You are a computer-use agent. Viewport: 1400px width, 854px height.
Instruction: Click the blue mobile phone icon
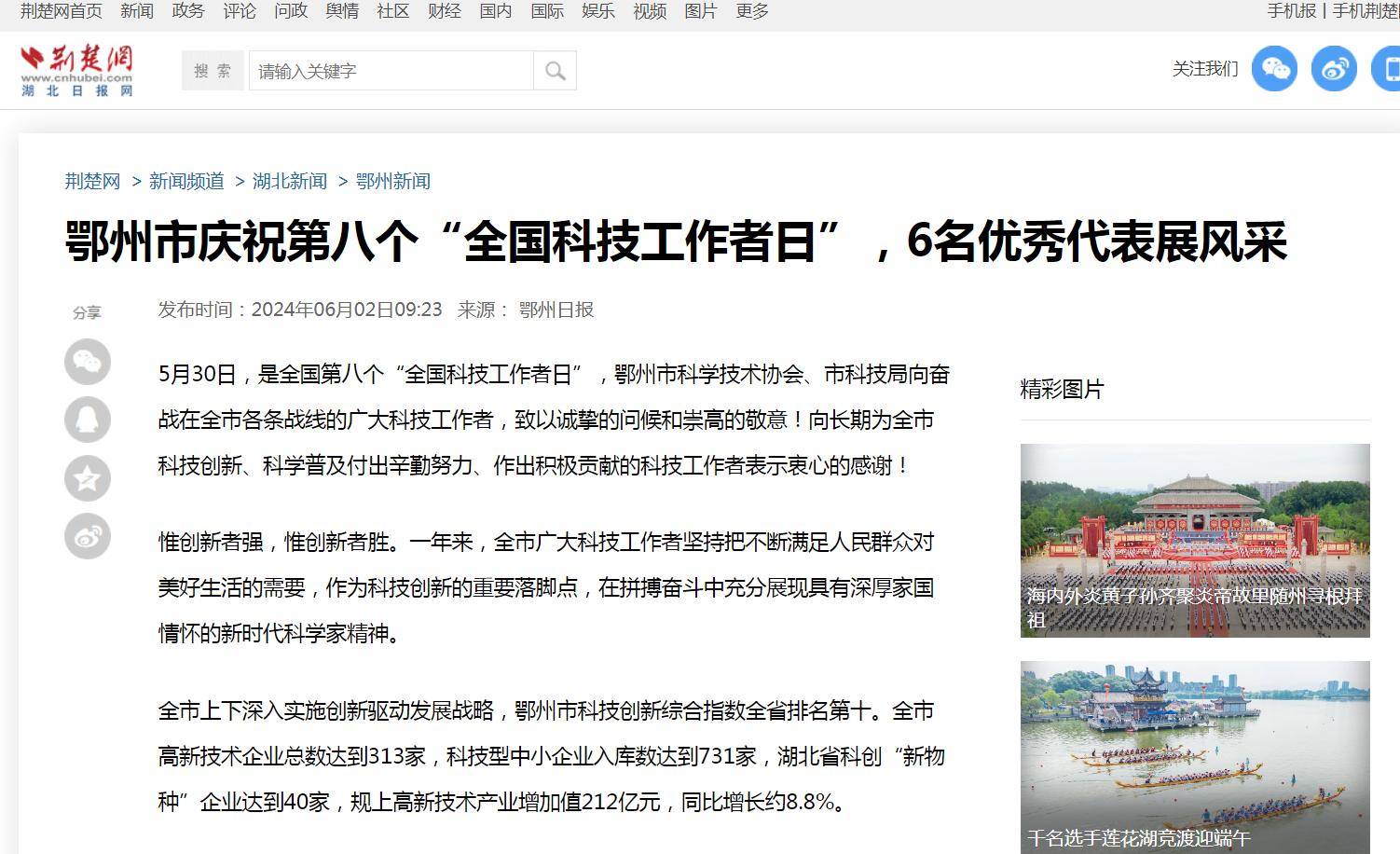click(1389, 69)
